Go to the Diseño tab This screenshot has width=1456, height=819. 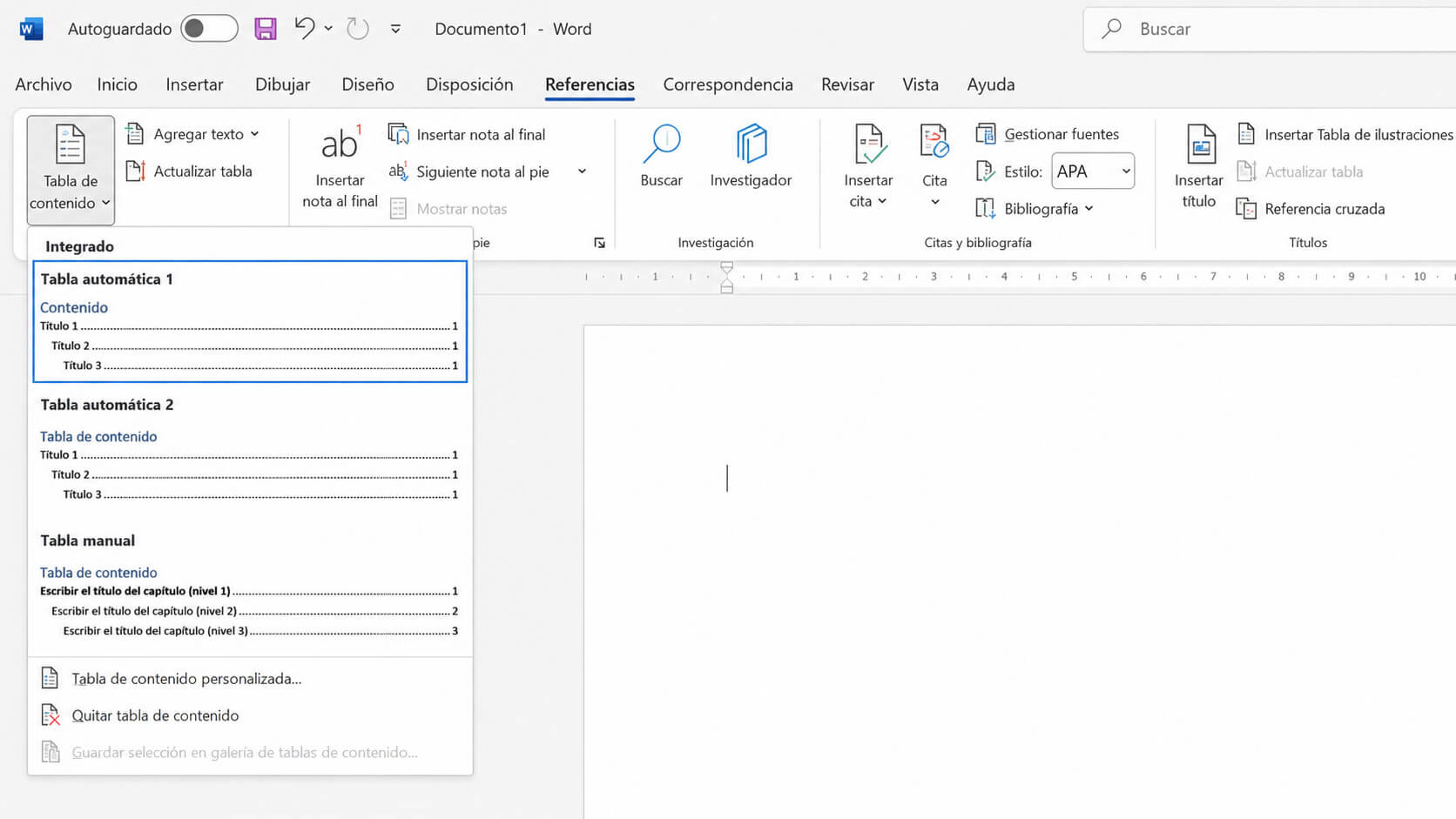click(x=367, y=84)
